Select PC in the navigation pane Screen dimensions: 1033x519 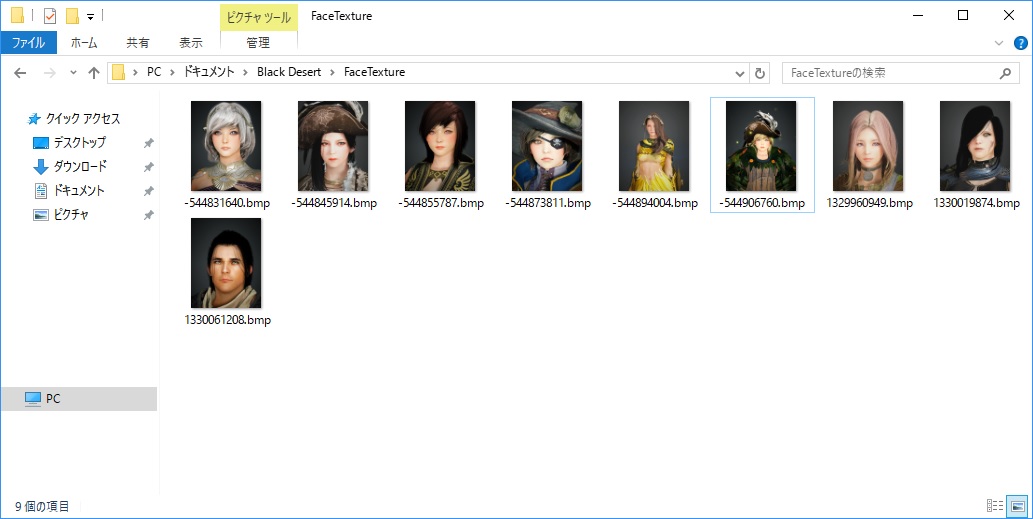tap(79, 398)
